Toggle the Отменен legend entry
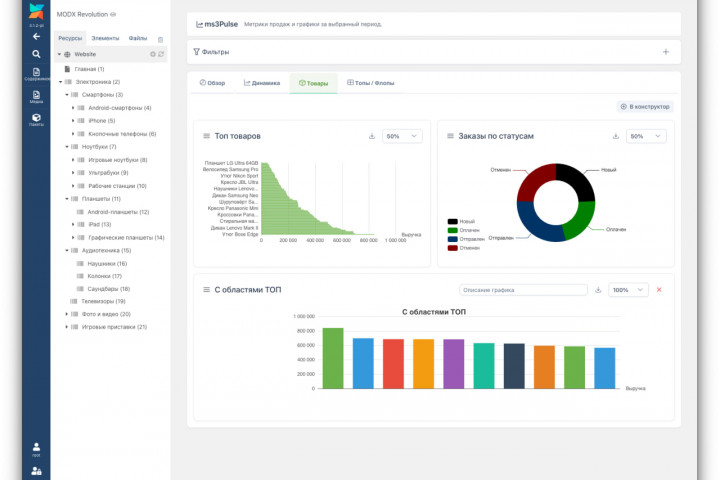 coord(461,248)
